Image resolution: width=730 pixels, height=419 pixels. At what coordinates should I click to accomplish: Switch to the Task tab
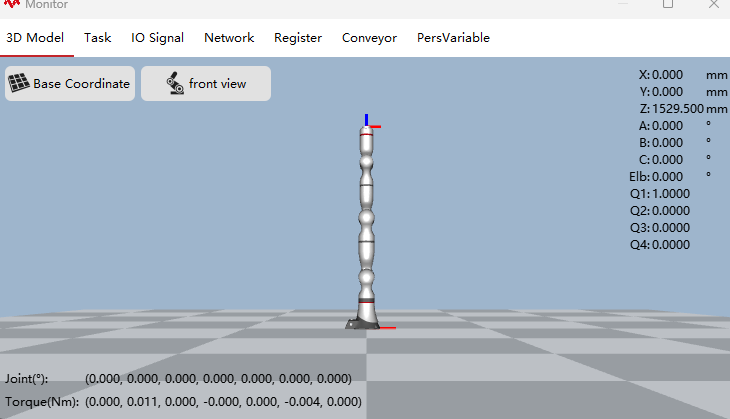coord(97,38)
